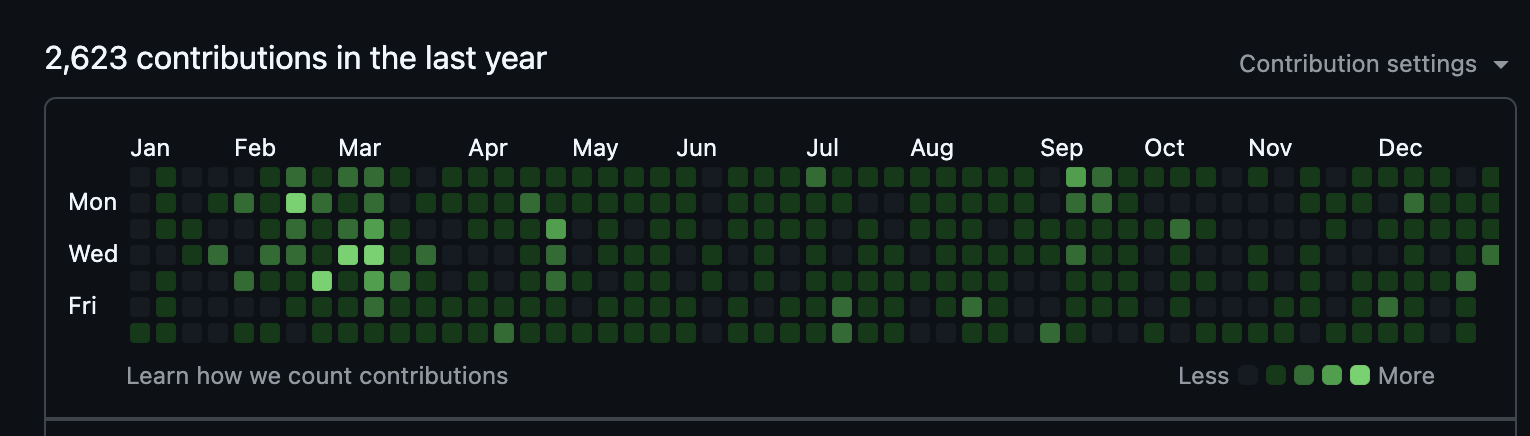The width and height of the screenshot is (1530, 436).
Task: Open 'Learn how we count contributions' link
Action: click(317, 376)
